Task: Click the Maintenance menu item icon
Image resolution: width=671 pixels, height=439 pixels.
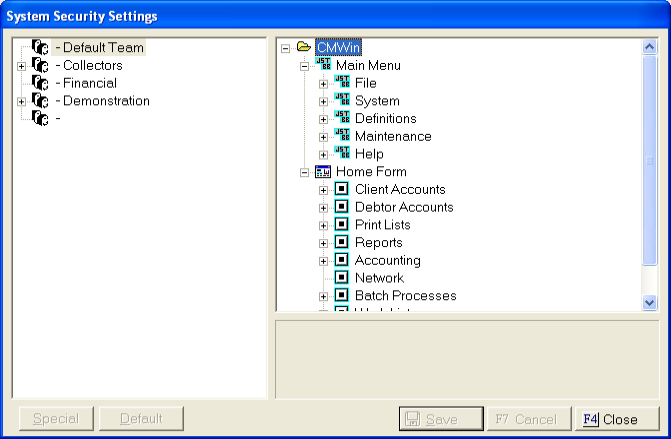Action: click(x=342, y=136)
